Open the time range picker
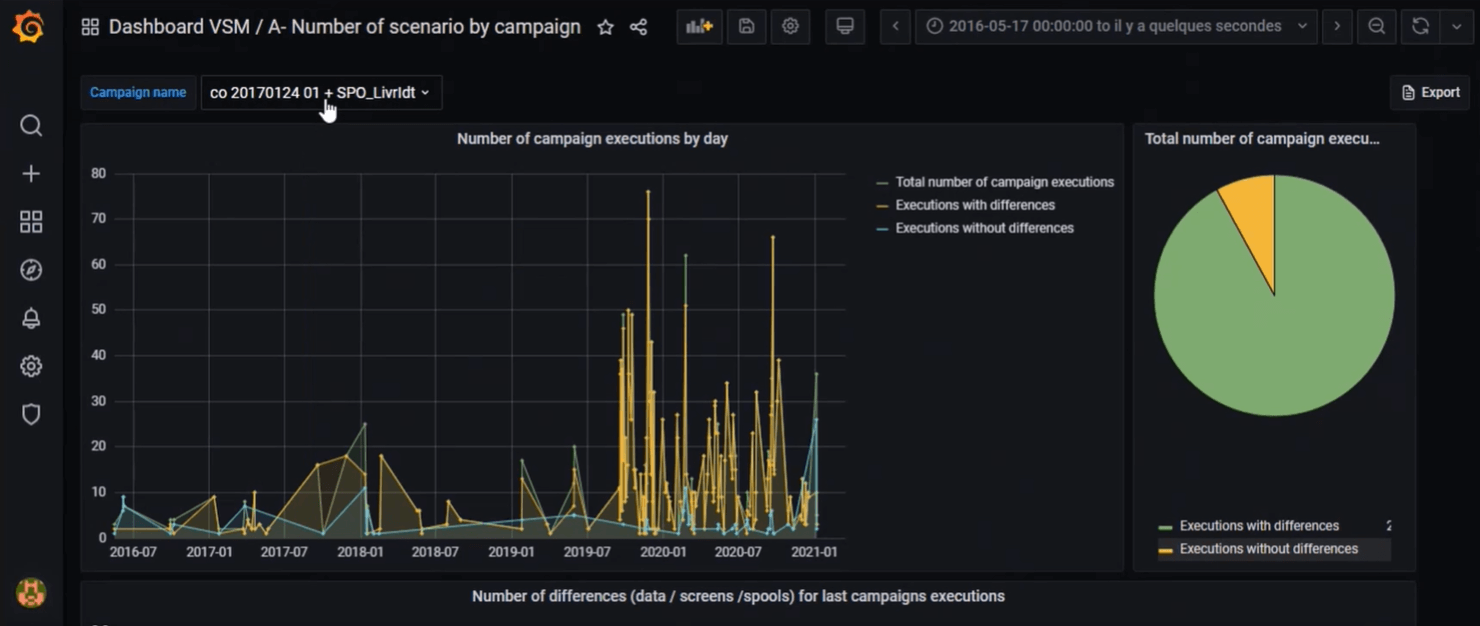Viewport: 1480px width, 626px height. (x=1116, y=26)
